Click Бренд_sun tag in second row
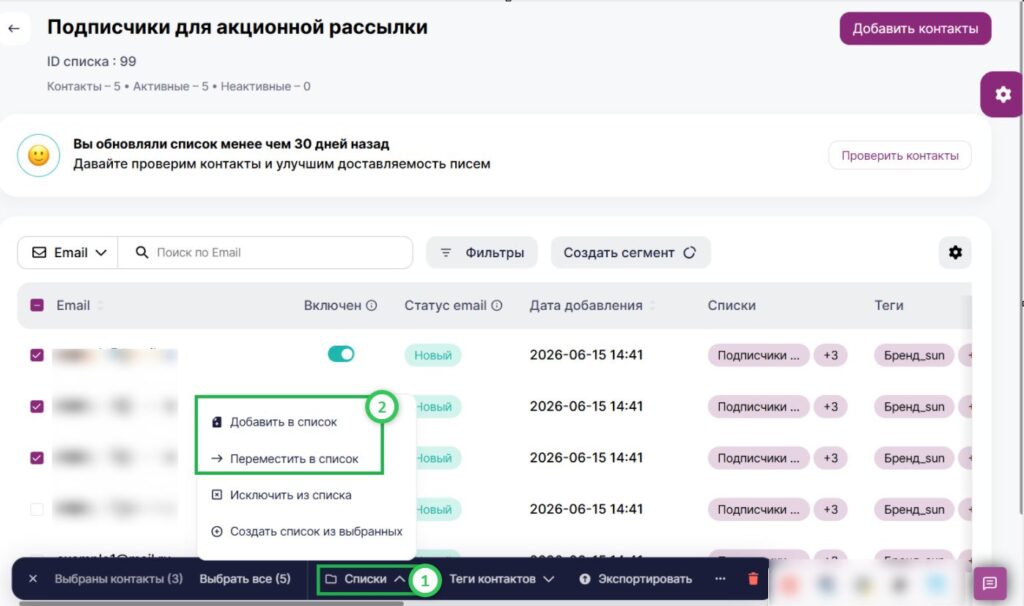 [x=914, y=406]
